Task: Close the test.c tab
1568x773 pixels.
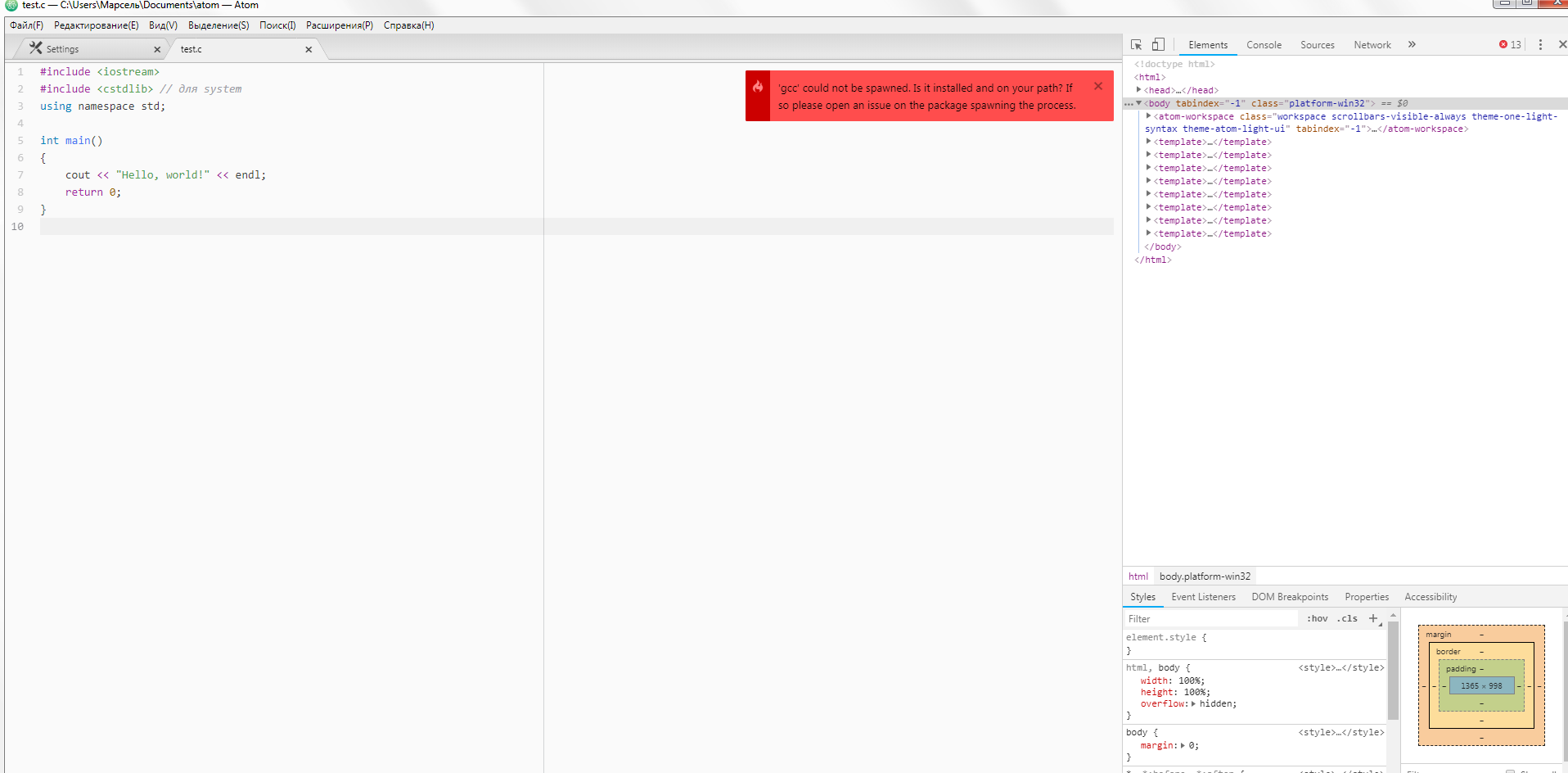Action: point(309,50)
